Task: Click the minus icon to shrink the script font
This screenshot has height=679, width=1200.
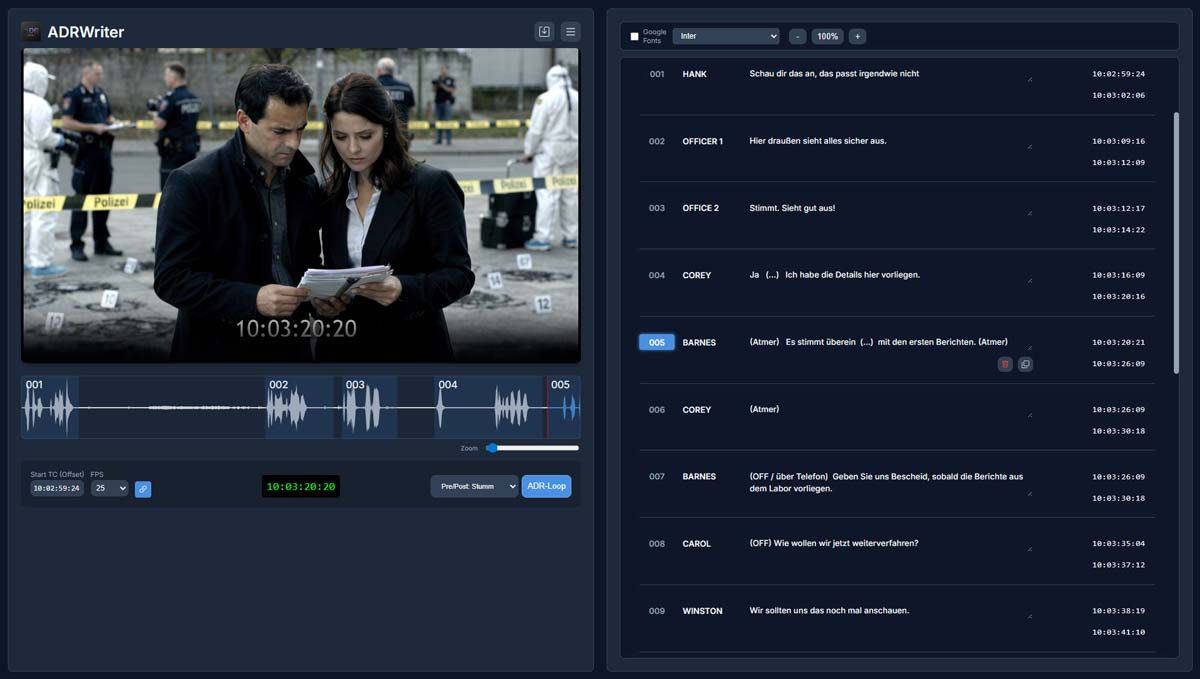Action: tap(797, 36)
